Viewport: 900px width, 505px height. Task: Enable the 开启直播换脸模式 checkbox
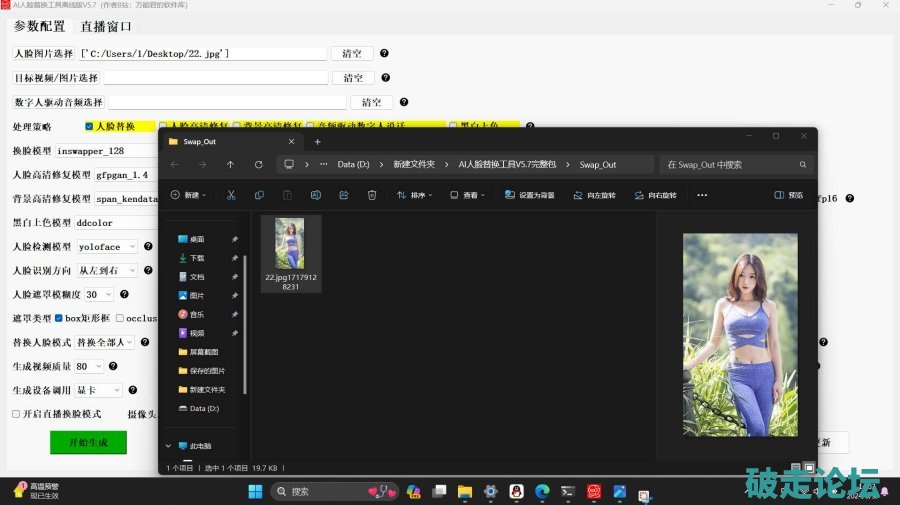tap(16, 413)
